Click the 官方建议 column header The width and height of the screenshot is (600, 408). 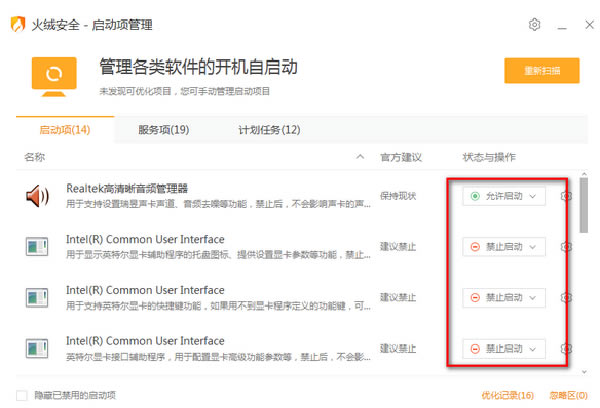click(401, 157)
